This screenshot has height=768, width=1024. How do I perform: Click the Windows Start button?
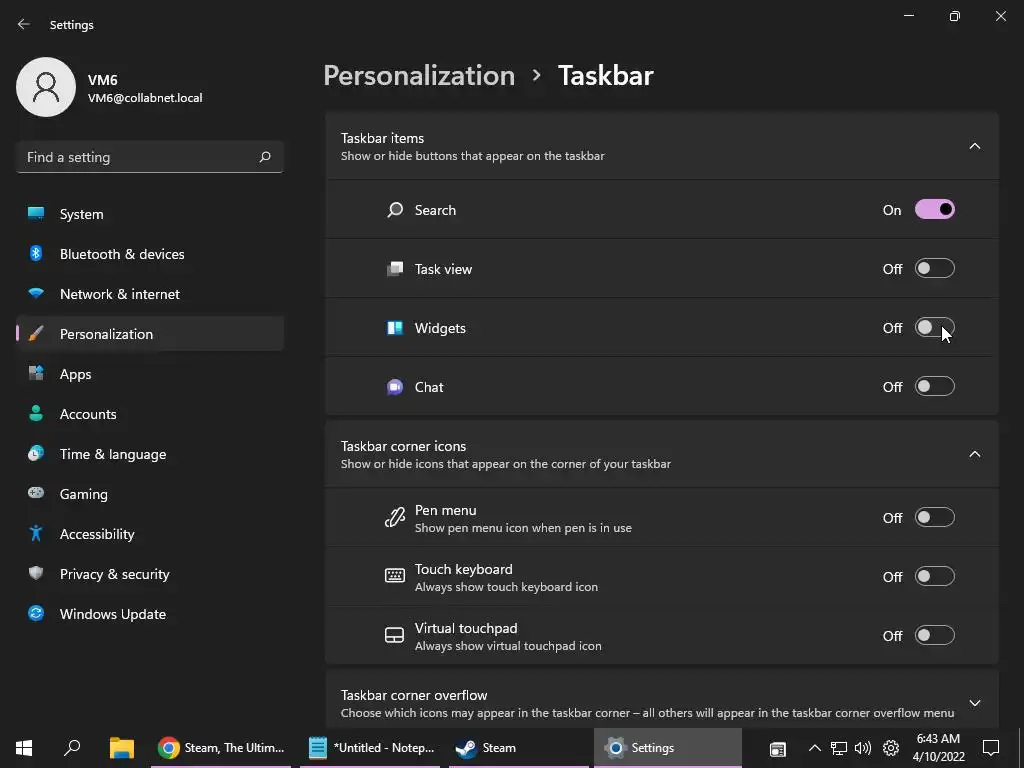(x=24, y=748)
